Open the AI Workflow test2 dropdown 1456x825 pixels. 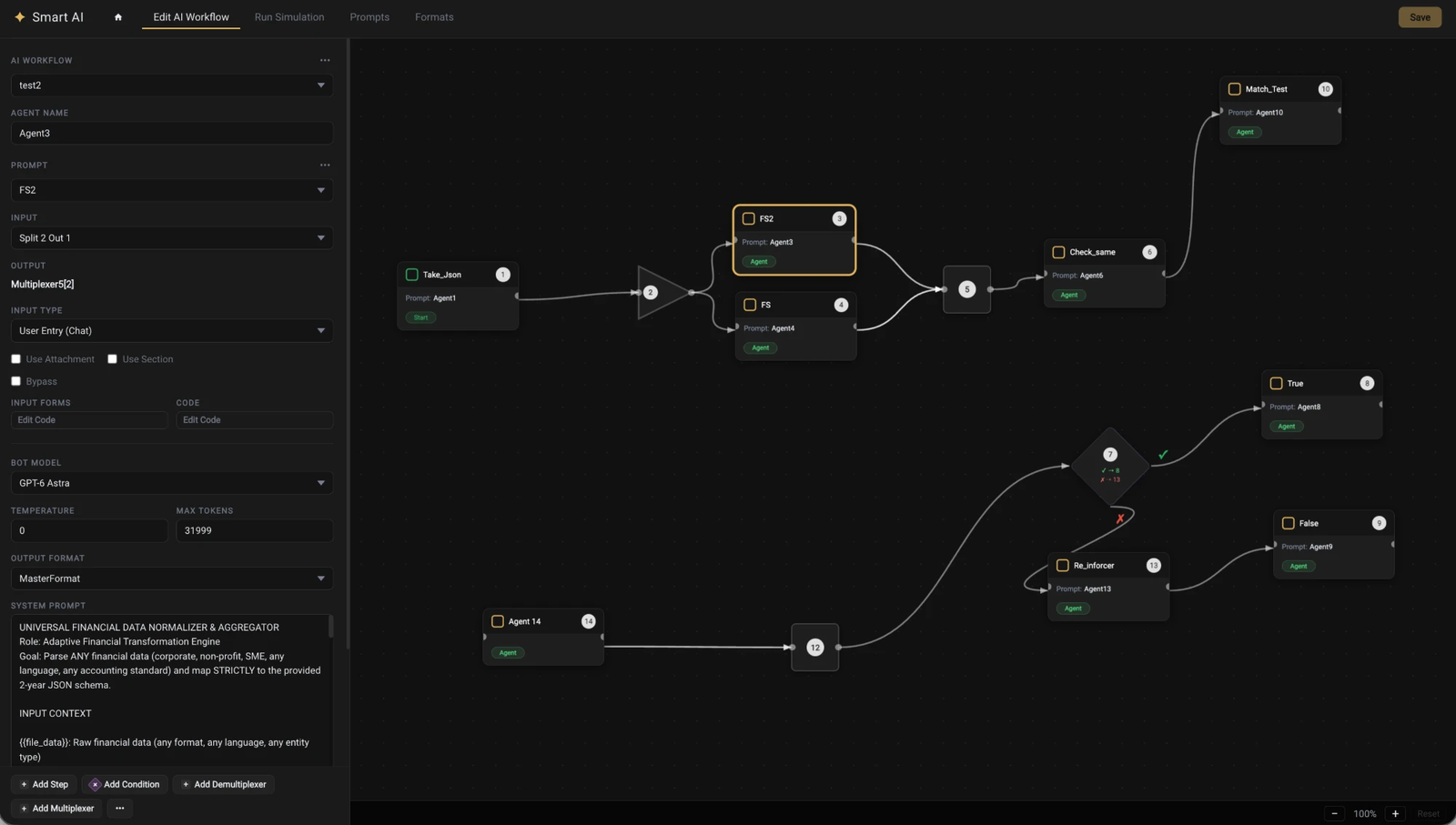click(171, 85)
